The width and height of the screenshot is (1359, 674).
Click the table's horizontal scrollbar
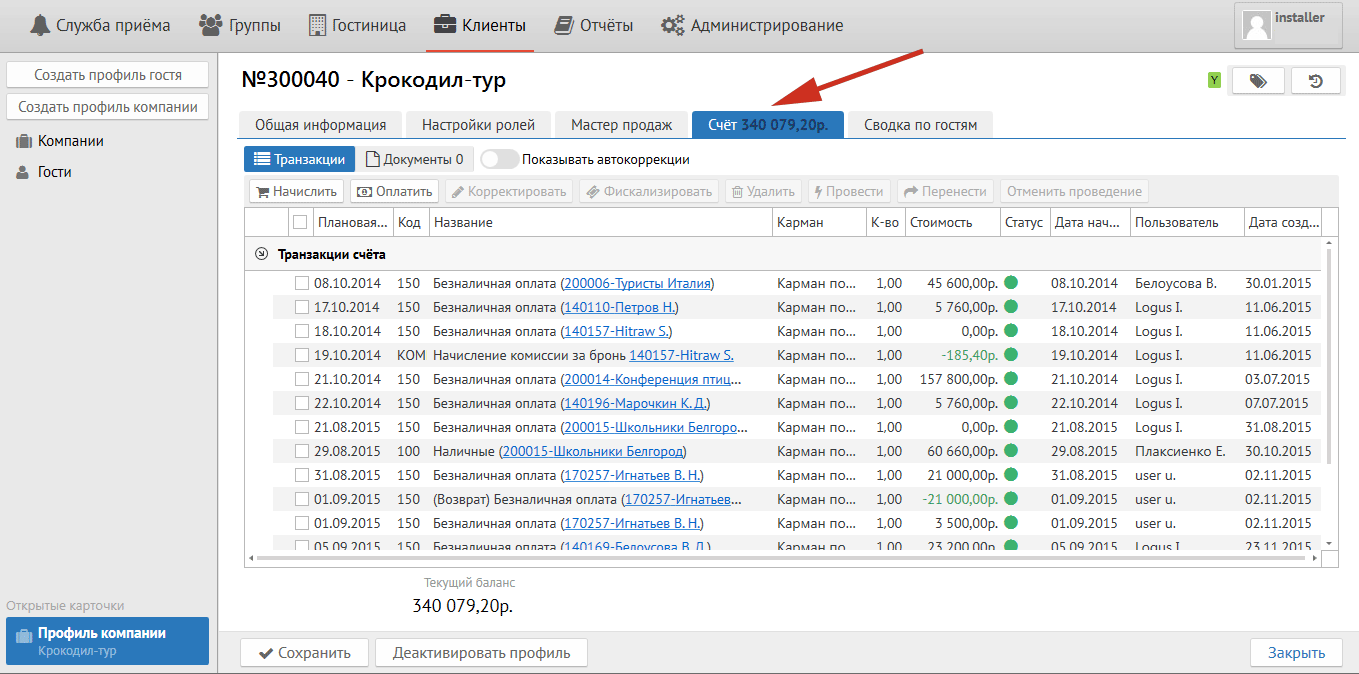click(x=780, y=558)
